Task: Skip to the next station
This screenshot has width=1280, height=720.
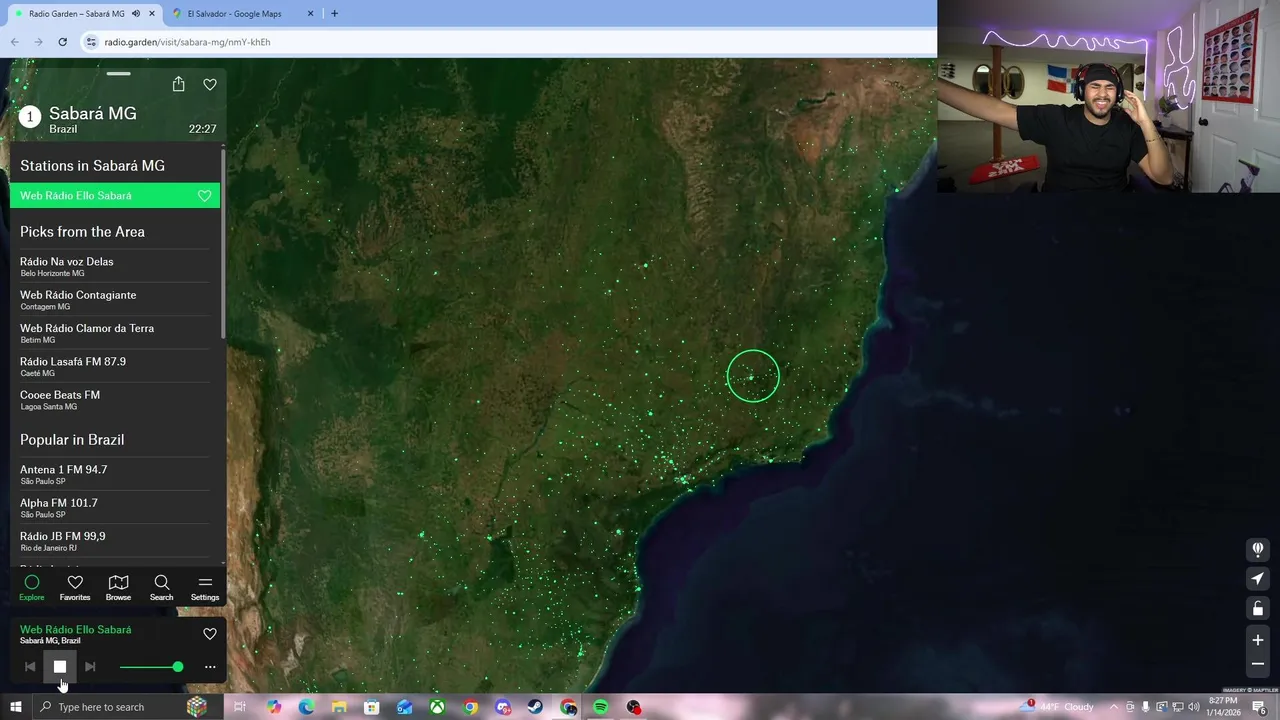Action: pyautogui.click(x=90, y=666)
